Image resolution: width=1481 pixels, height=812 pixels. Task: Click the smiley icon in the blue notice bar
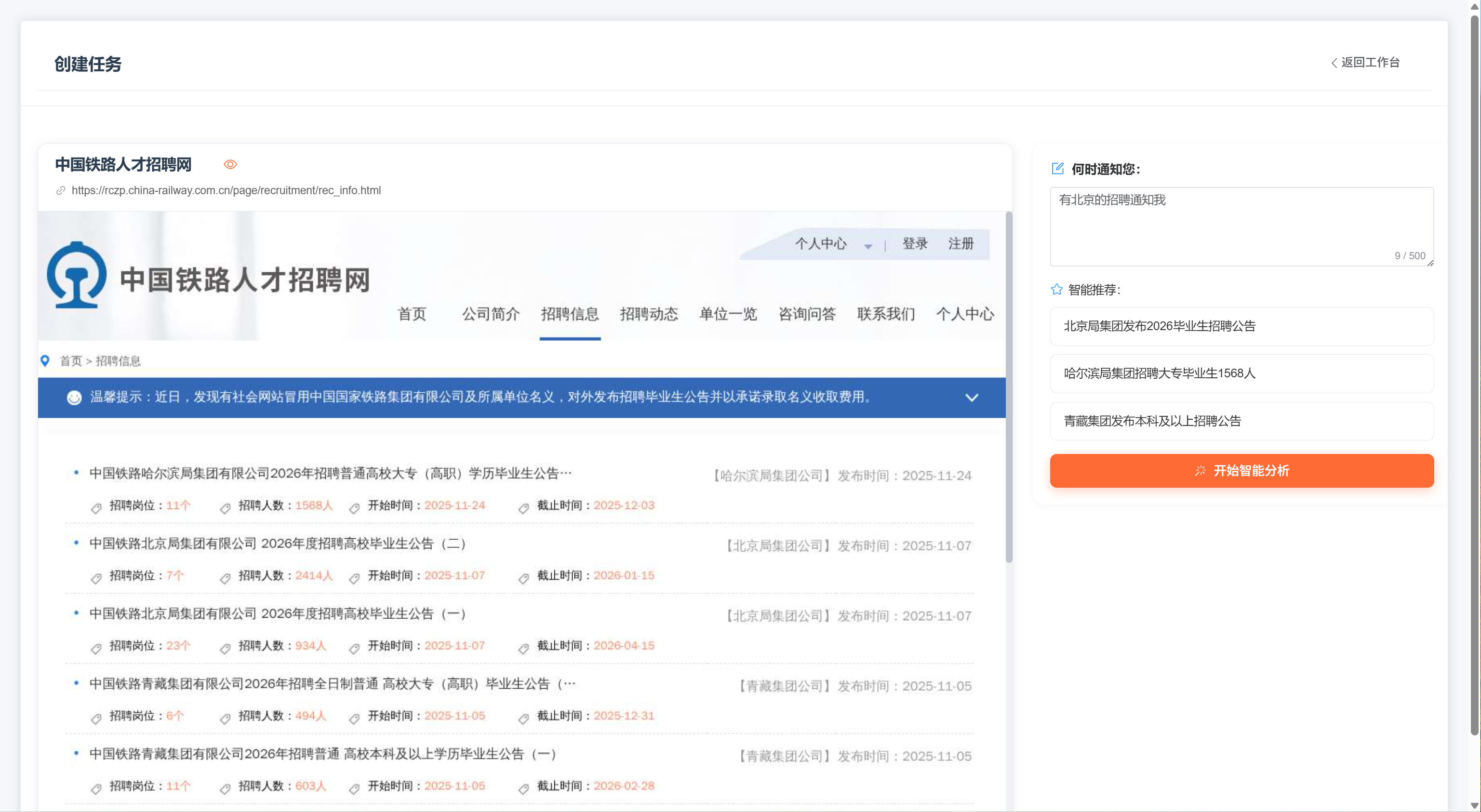pos(74,398)
